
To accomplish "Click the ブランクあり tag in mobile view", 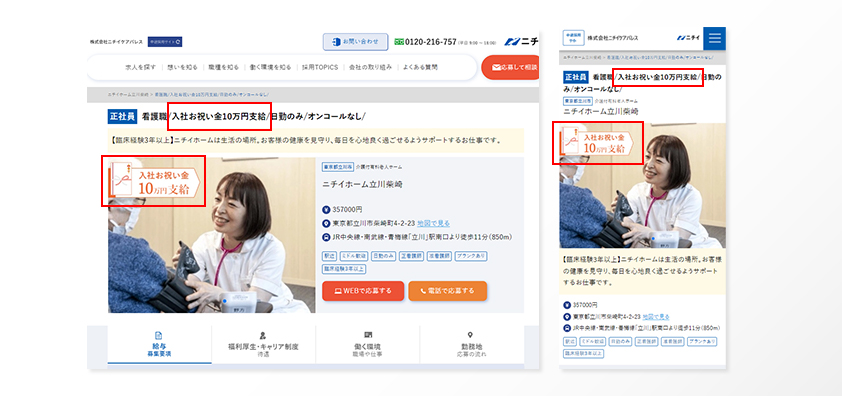I will point(701,341).
